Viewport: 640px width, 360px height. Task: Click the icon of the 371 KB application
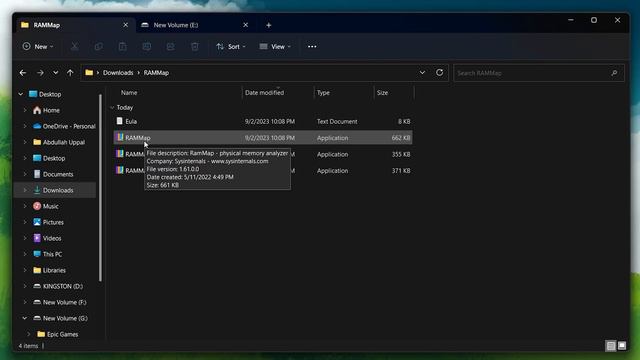point(120,170)
